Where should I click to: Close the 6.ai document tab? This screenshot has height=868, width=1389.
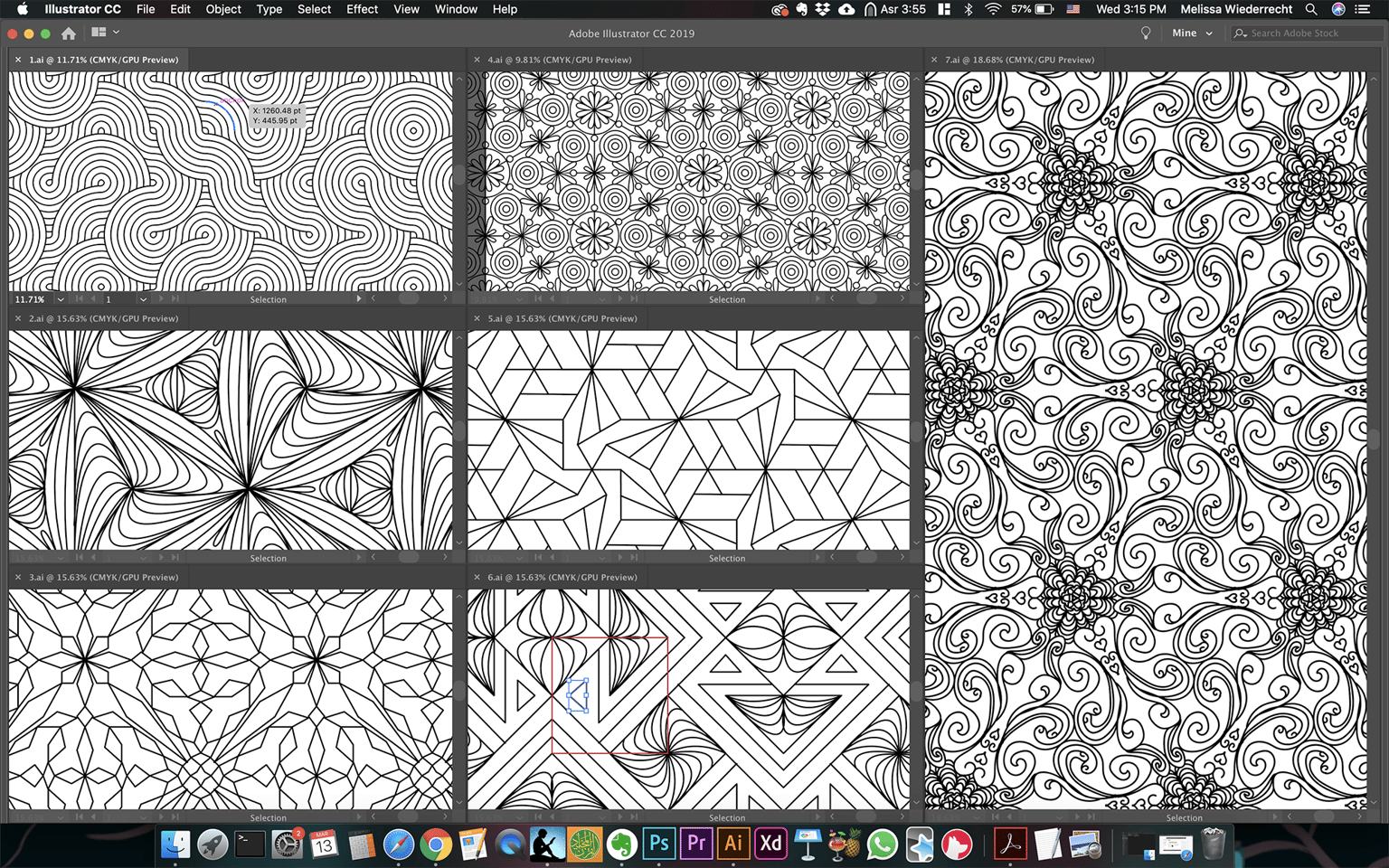pyautogui.click(x=477, y=577)
